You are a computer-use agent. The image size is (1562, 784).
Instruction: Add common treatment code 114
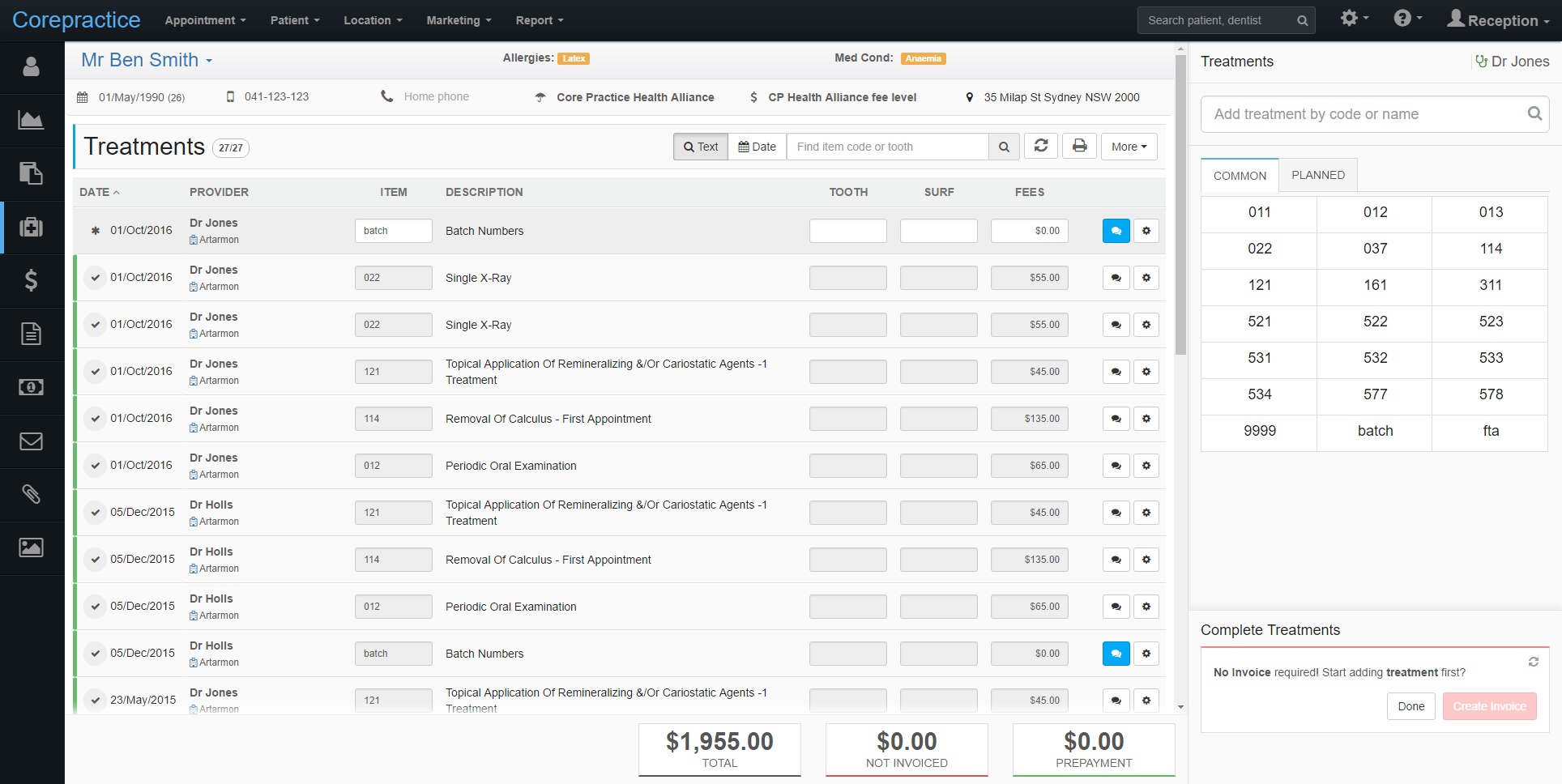pyautogui.click(x=1490, y=249)
